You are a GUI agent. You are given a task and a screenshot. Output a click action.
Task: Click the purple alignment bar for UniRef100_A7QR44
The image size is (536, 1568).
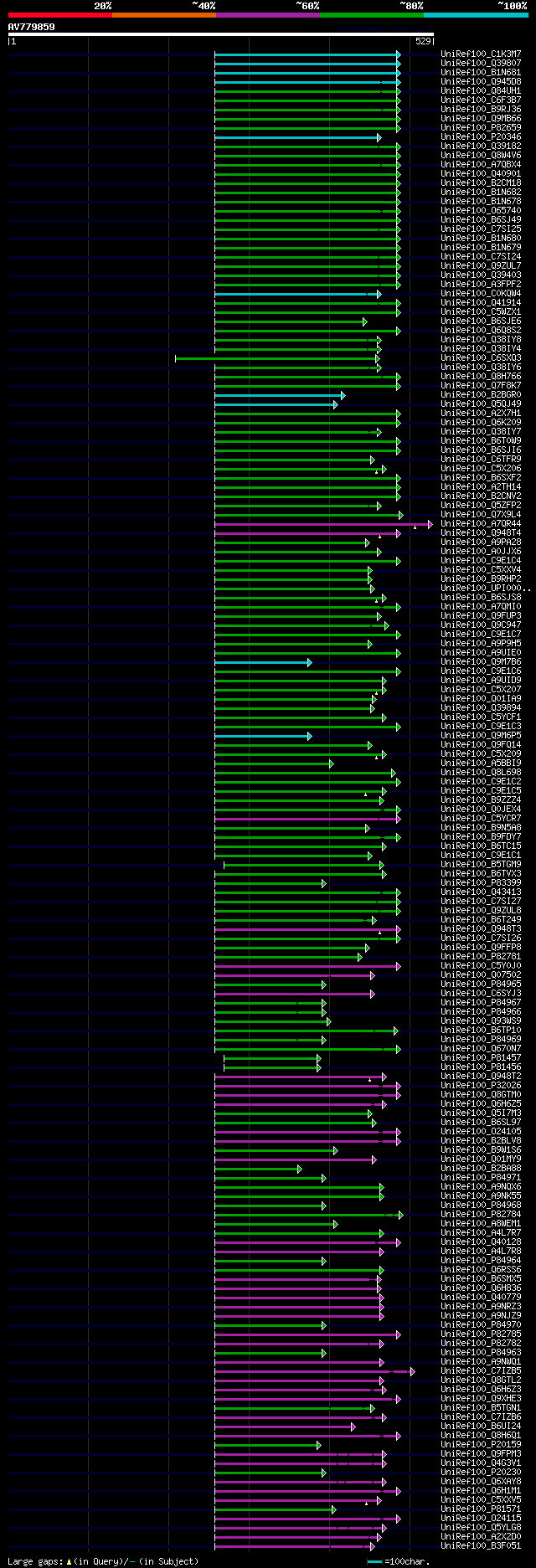click(323, 524)
